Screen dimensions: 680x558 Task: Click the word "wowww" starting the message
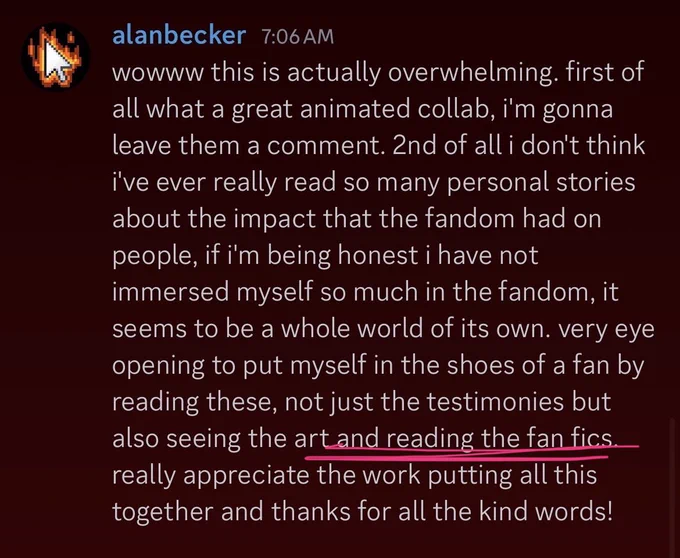tap(157, 72)
